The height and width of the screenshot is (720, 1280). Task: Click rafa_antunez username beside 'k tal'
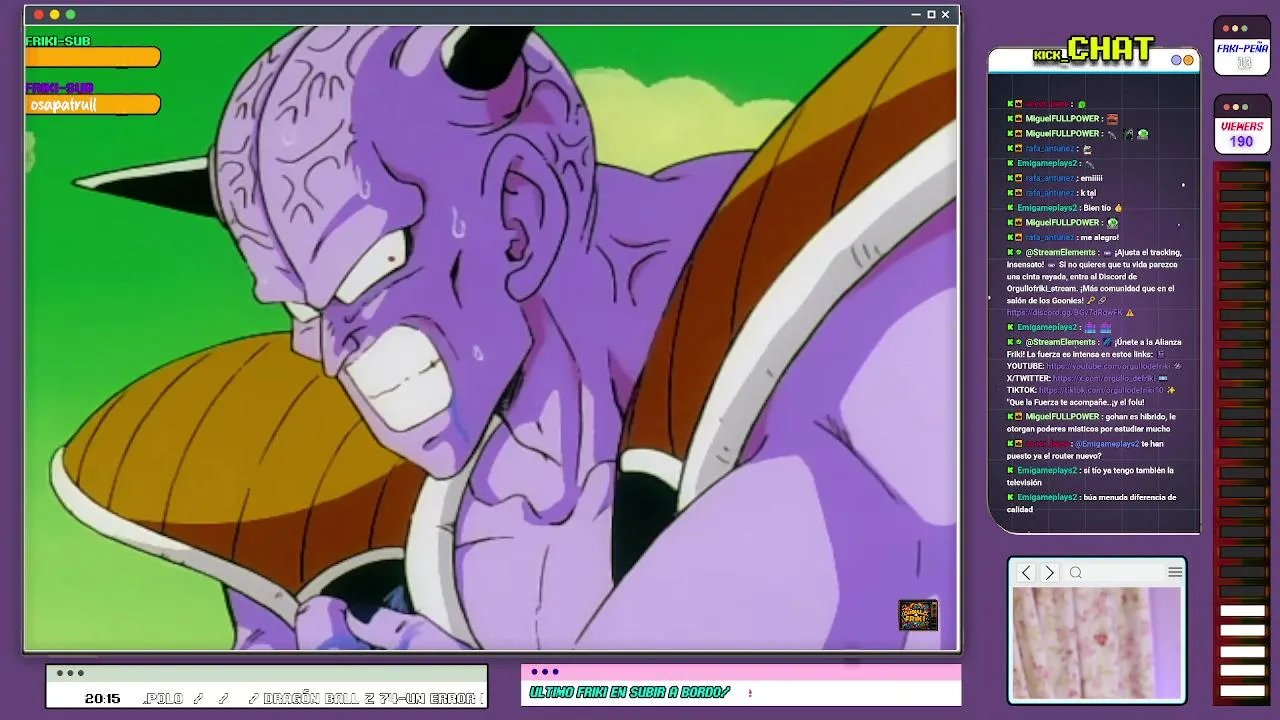[x=1050, y=193]
